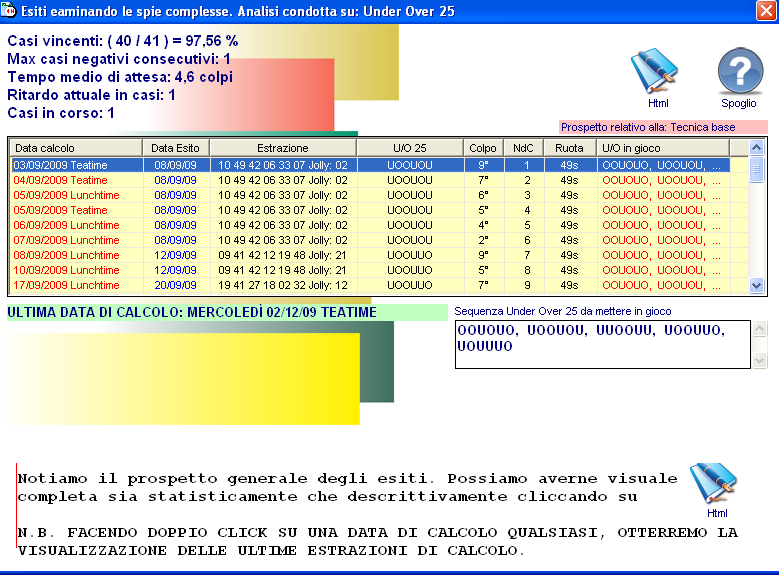Click the Estrazione column header
779x575 pixels.
coord(283,148)
